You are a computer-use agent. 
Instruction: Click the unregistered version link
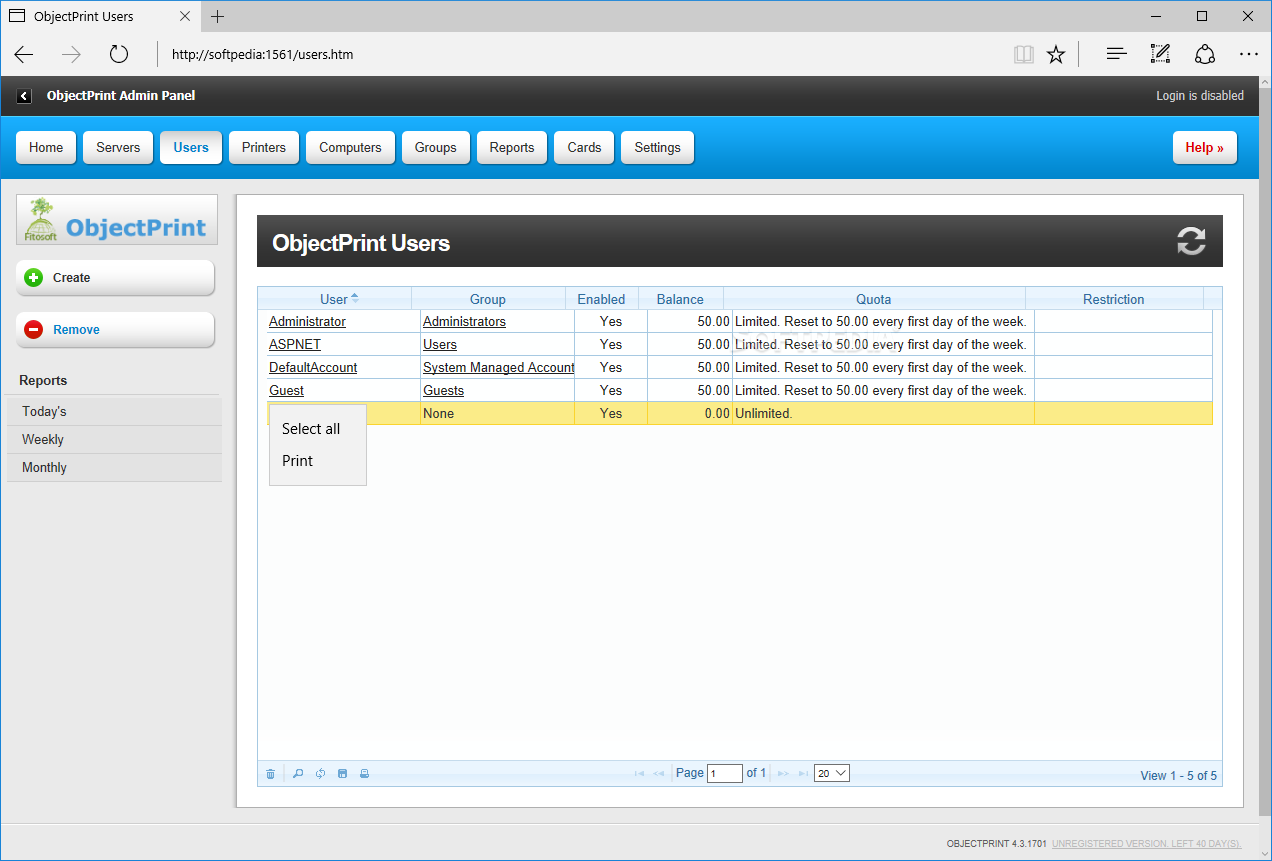[x=1146, y=844]
